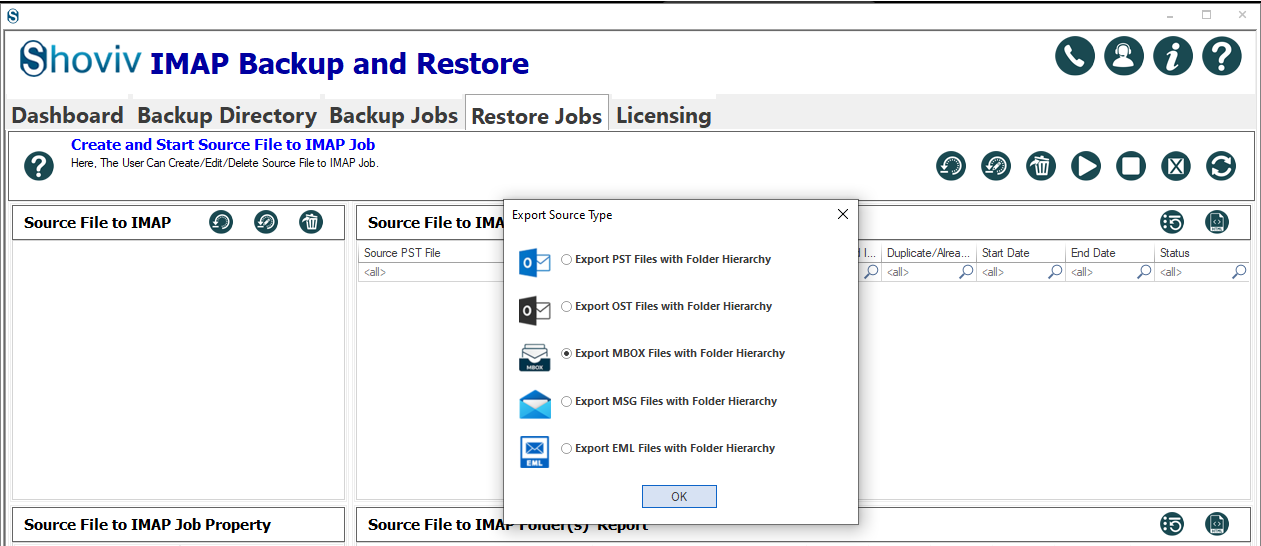Trash icon in Source File to IMAP panel
This screenshot has height=546, width=1261.
coord(311,222)
